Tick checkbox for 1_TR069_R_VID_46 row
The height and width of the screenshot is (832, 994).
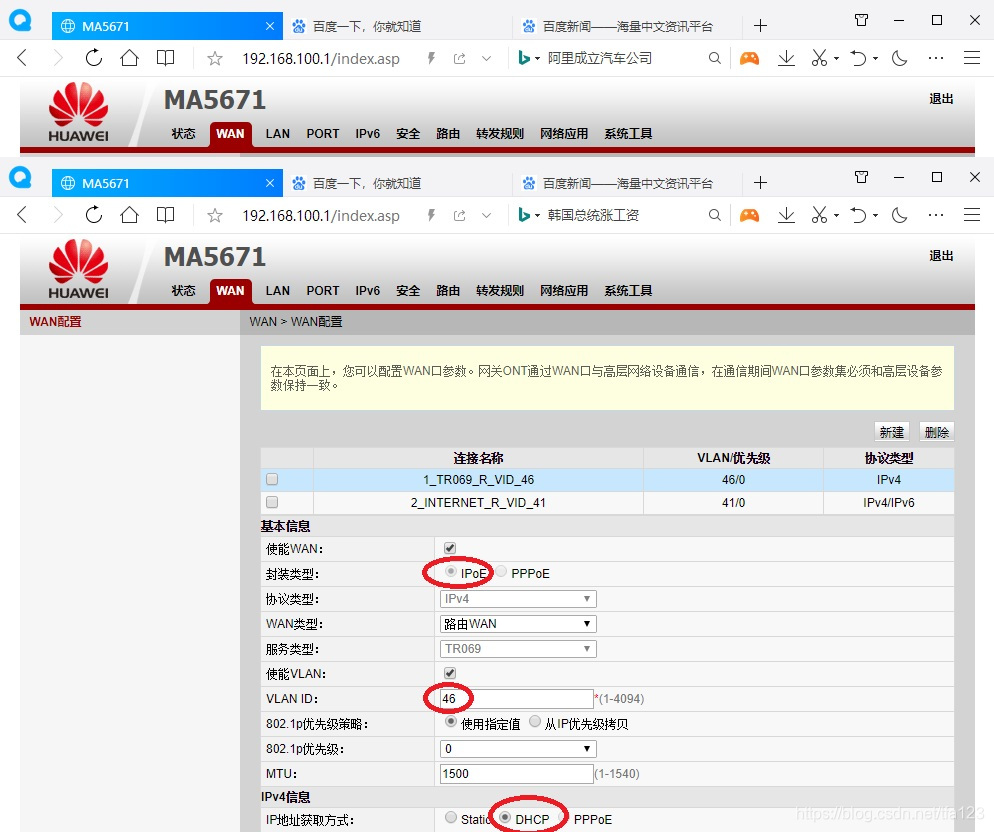tap(272, 479)
